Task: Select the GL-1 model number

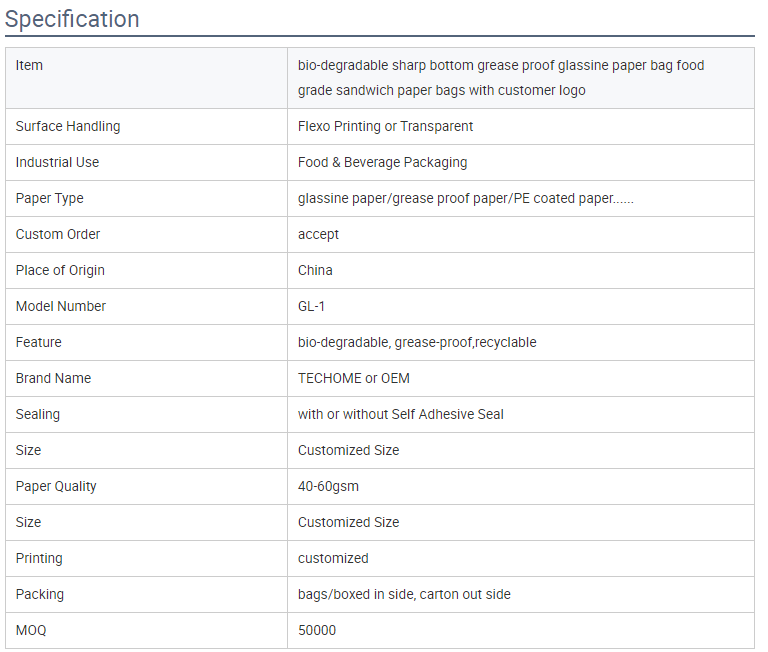Action: (x=312, y=307)
